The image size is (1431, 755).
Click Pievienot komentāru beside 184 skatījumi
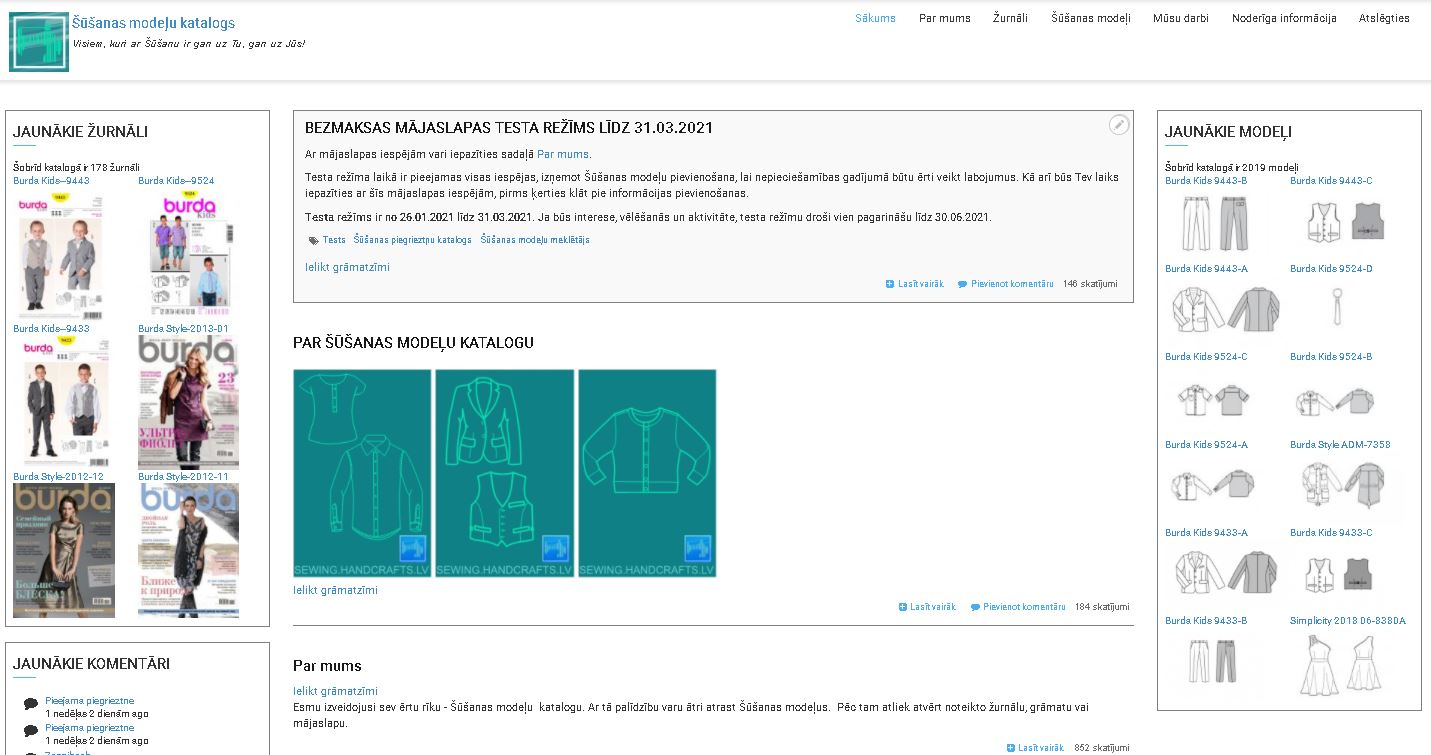[1018, 607]
